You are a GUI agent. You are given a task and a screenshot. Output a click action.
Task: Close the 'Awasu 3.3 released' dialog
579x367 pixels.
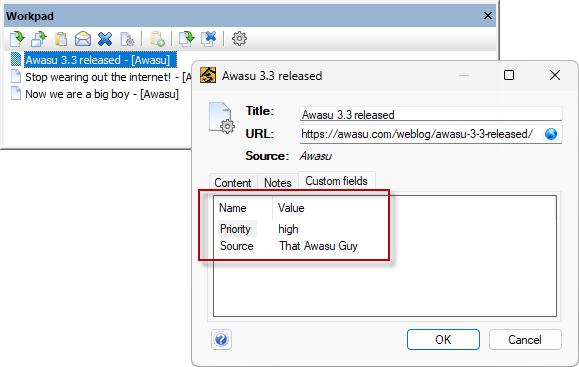click(x=555, y=75)
